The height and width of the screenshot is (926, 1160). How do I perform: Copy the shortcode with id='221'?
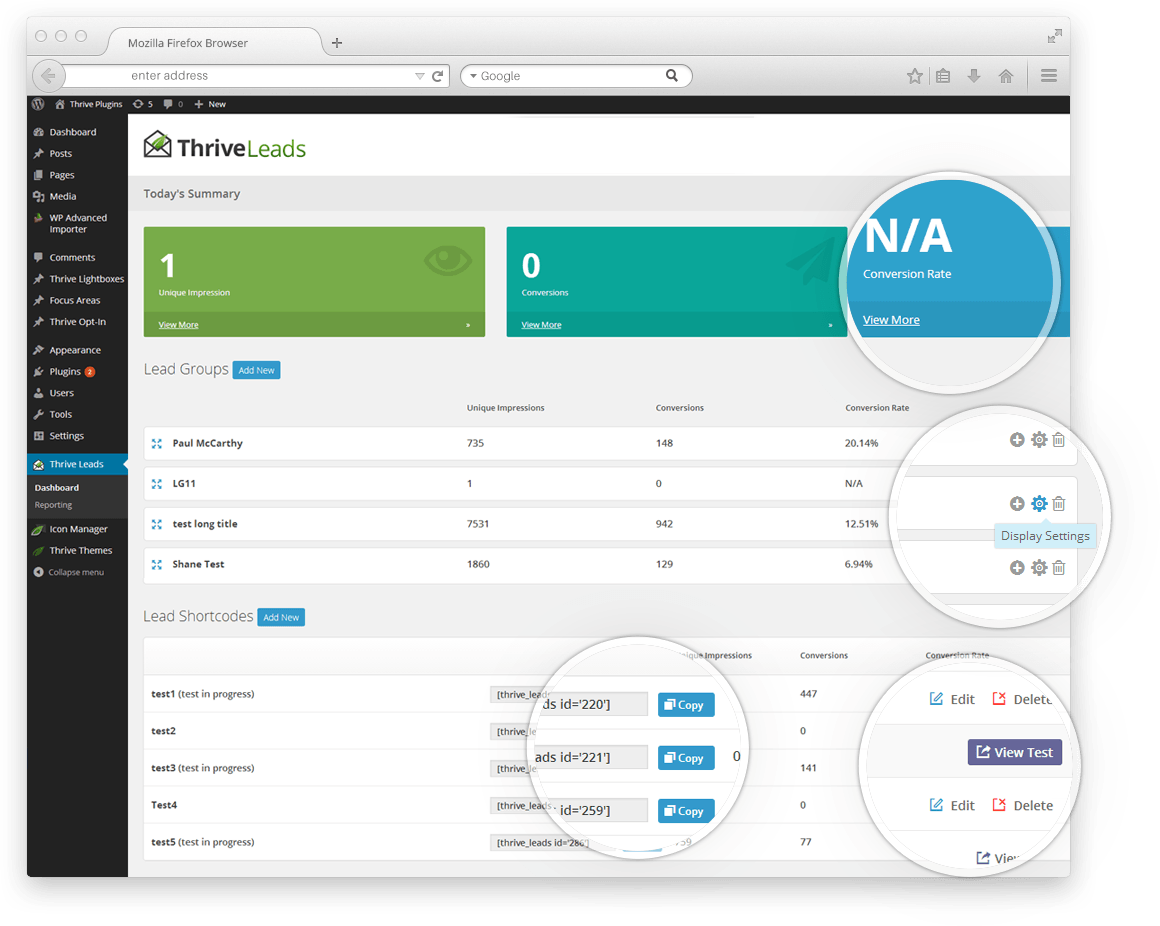pyautogui.click(x=686, y=758)
